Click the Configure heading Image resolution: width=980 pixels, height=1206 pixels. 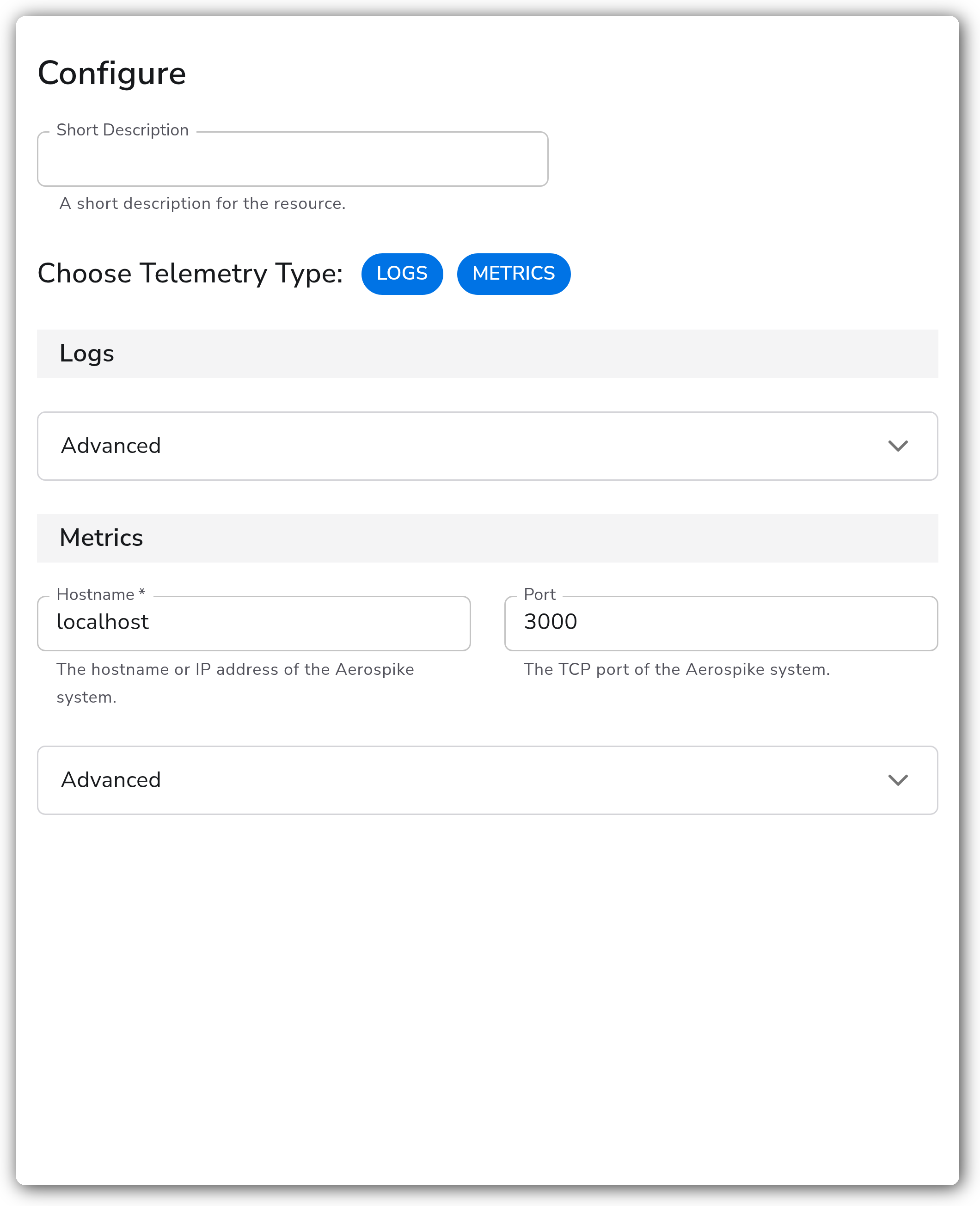112,73
